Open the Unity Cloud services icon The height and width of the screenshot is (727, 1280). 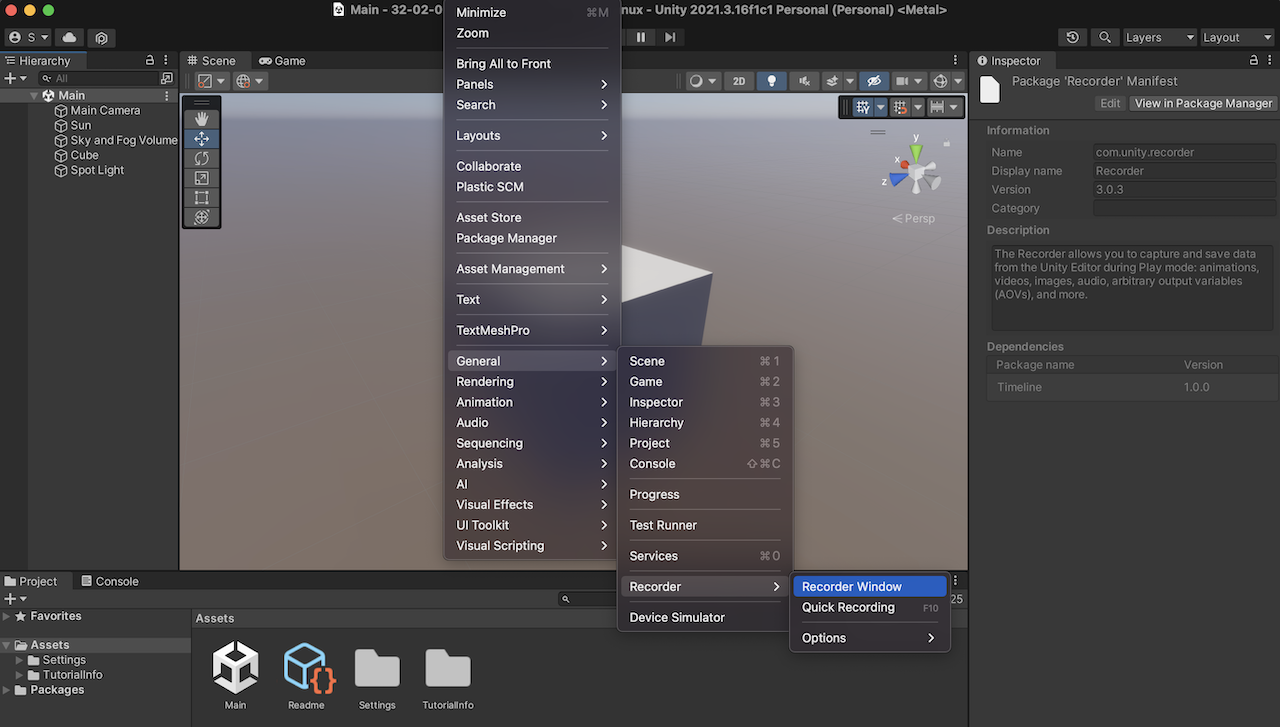click(69, 37)
